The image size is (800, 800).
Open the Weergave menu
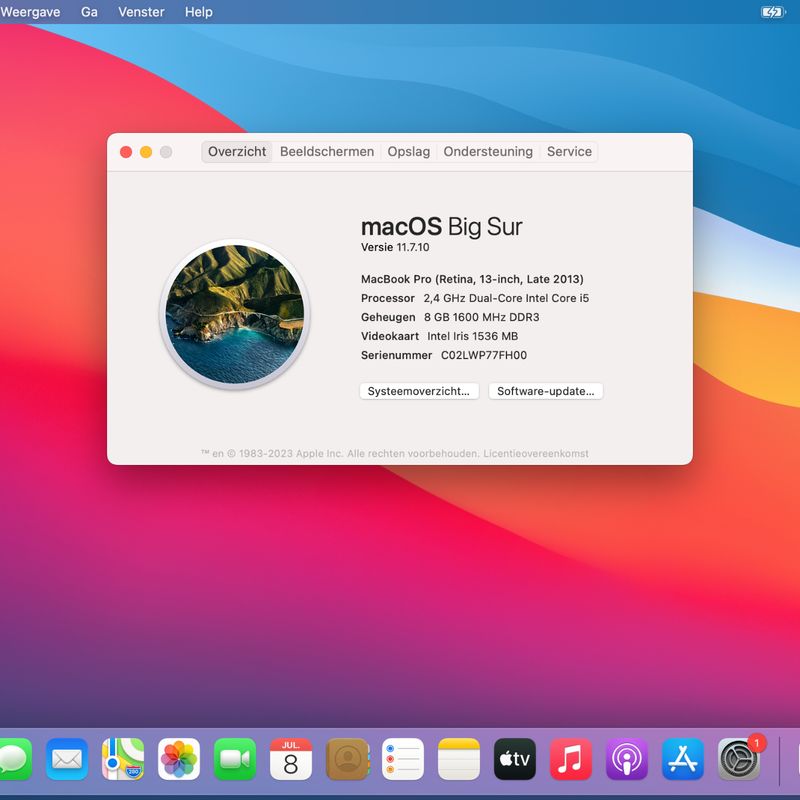30,12
